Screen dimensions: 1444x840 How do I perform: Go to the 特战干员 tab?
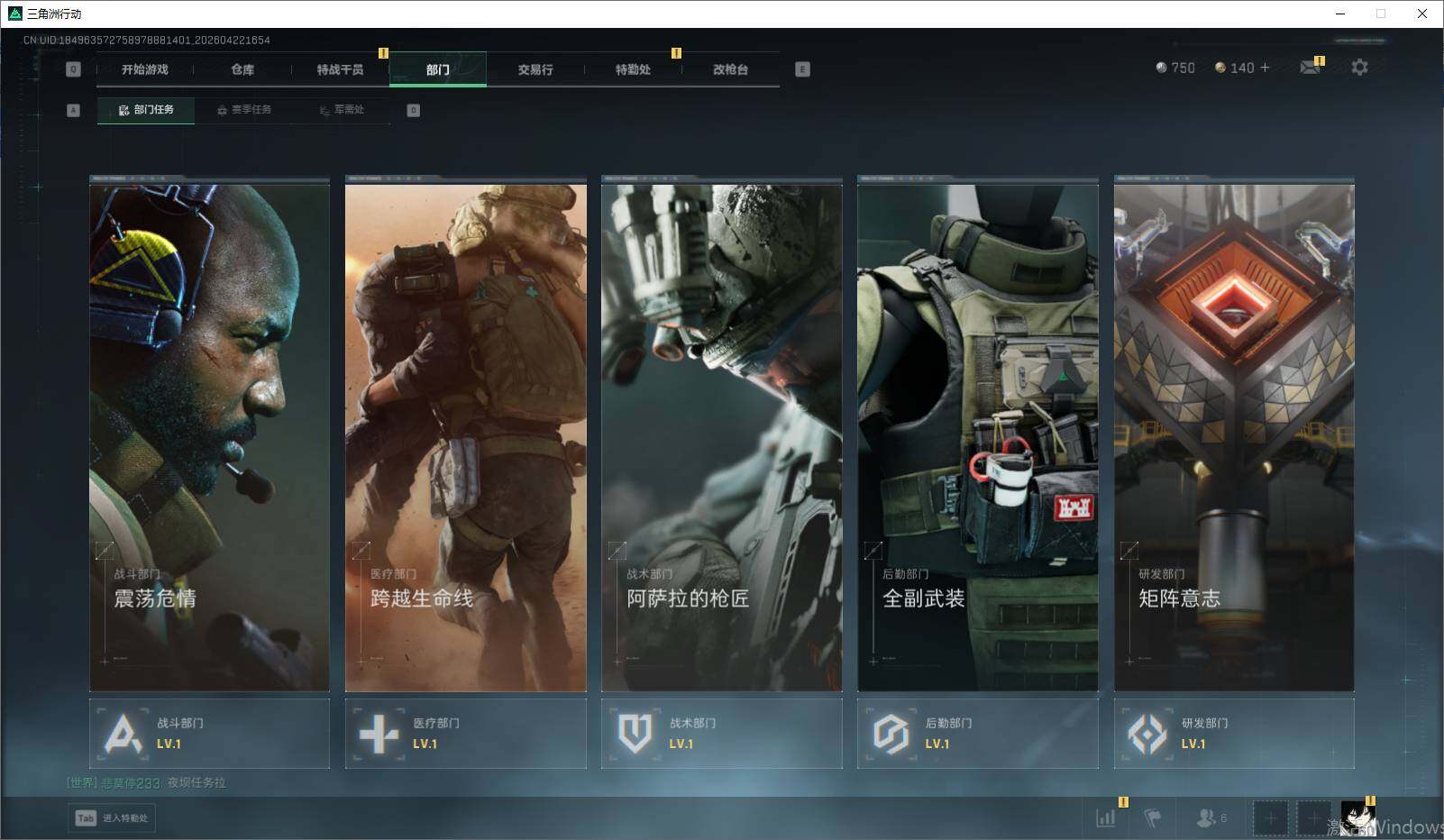(340, 69)
